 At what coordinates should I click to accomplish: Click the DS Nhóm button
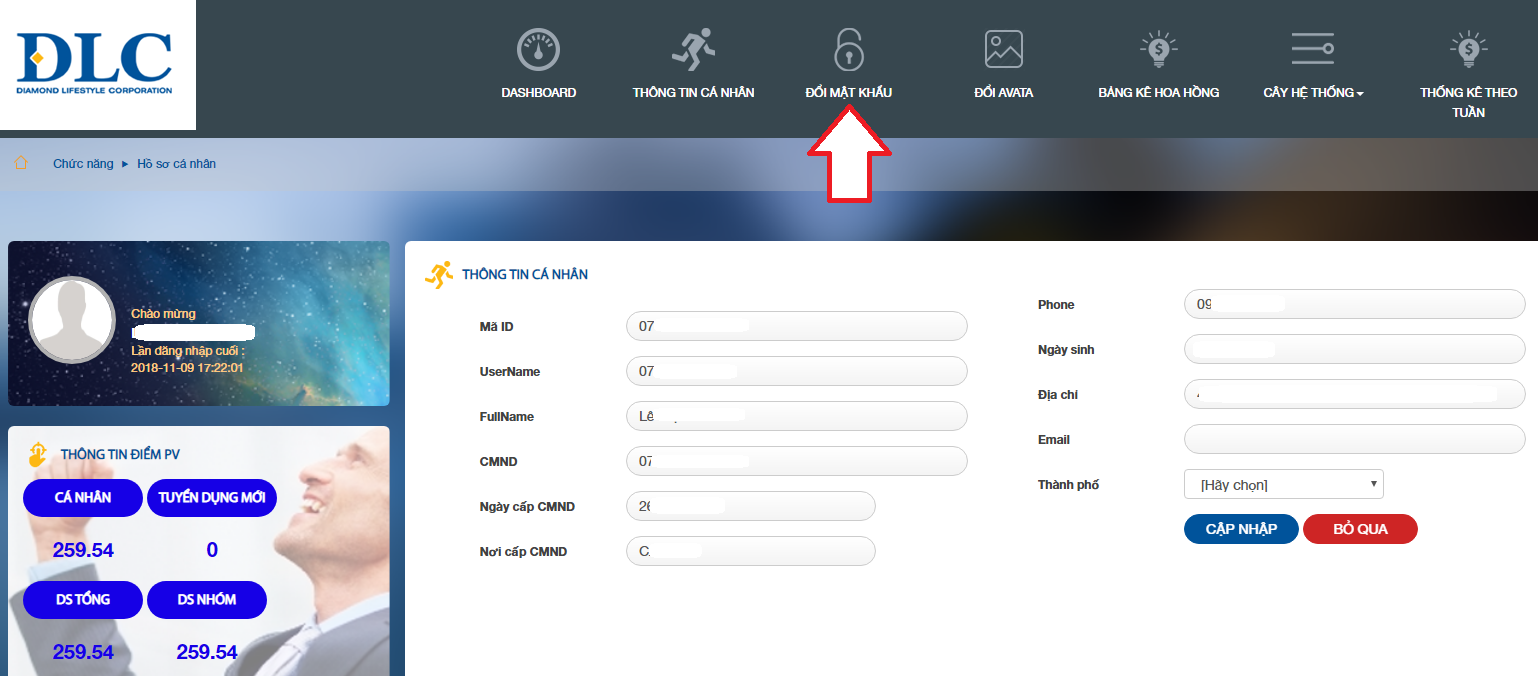pyautogui.click(x=207, y=599)
